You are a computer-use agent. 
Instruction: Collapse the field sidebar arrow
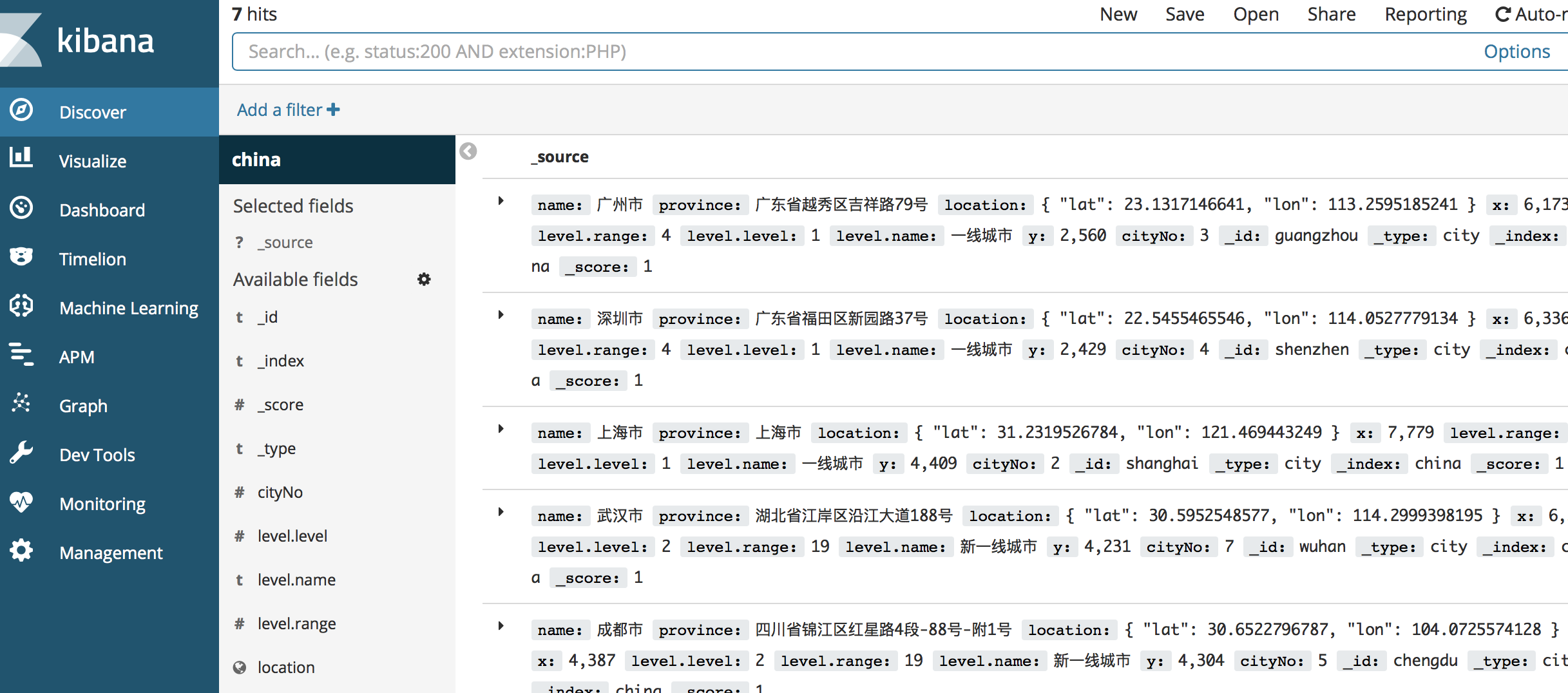point(468,151)
